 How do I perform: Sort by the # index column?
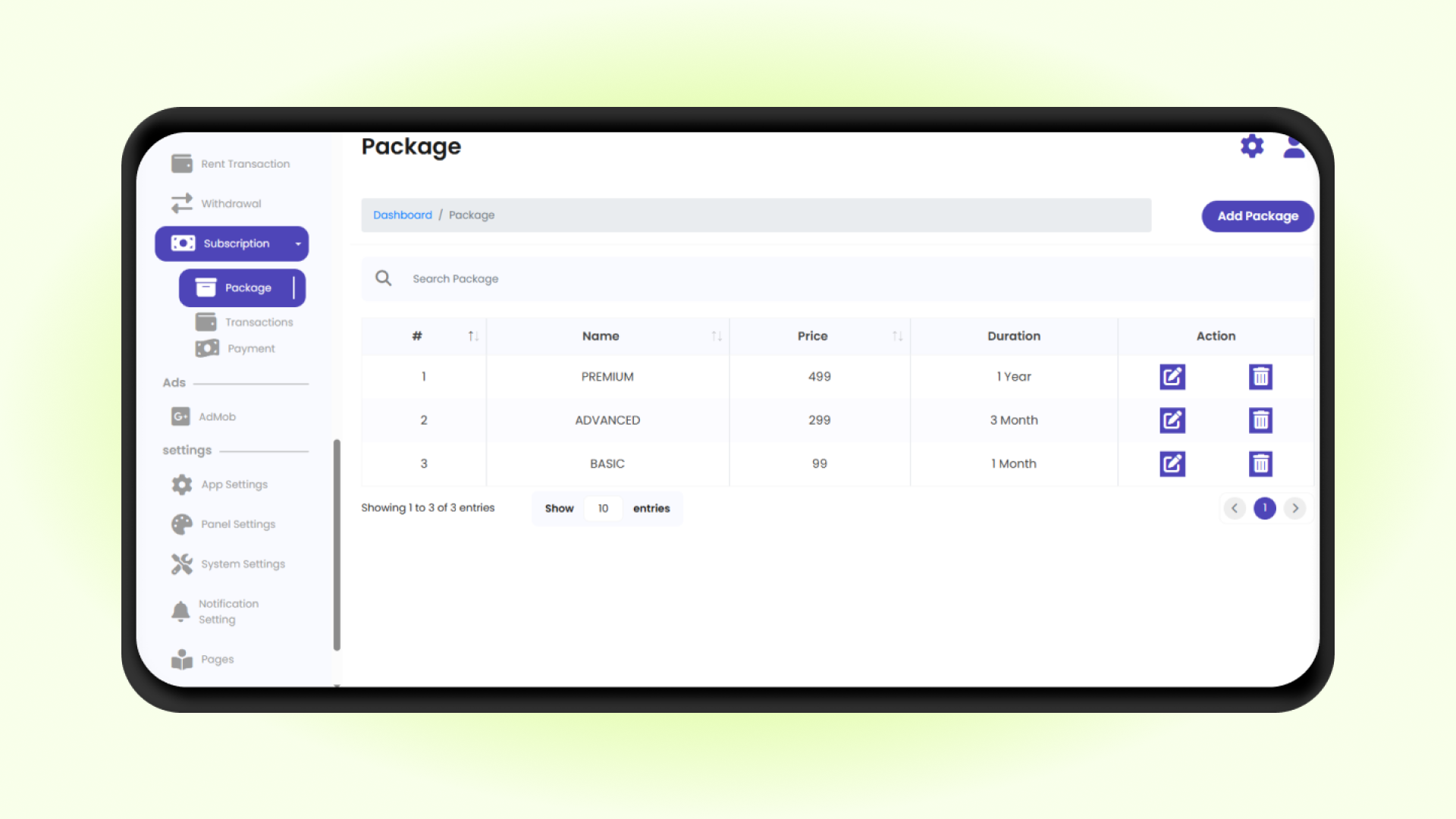pyautogui.click(x=473, y=336)
